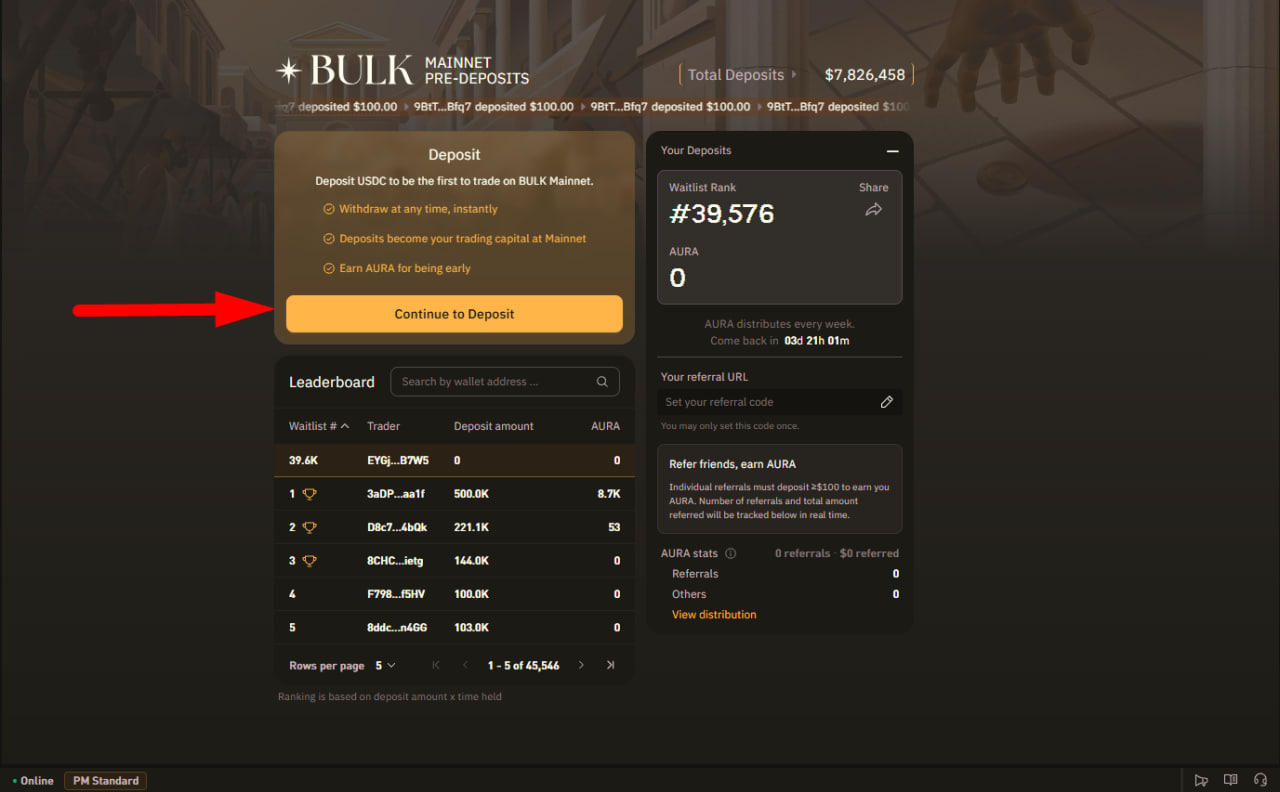Screen dimensions: 1280x792
Task: Go to the next leaderboard page
Action: 581,665
